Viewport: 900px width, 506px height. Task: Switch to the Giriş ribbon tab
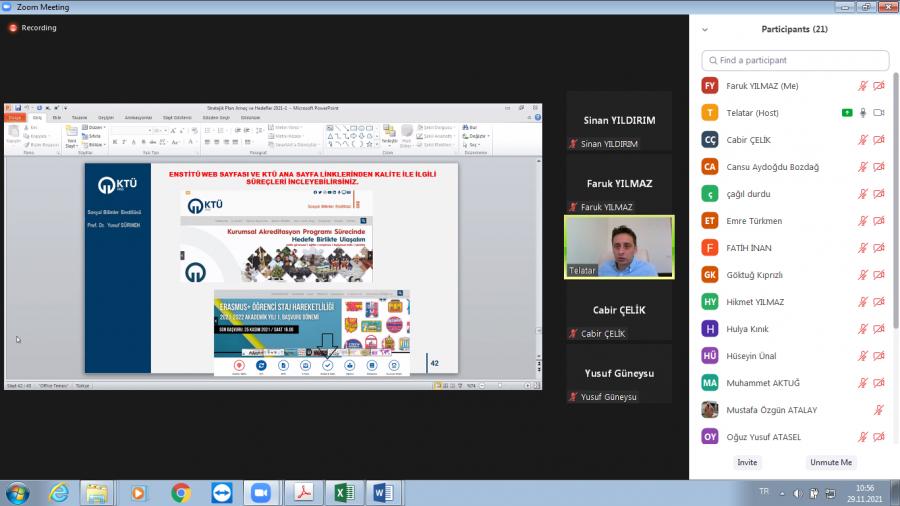click(39, 117)
